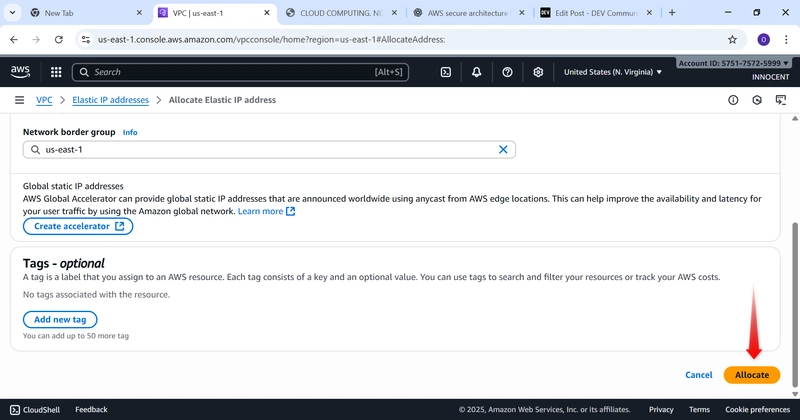This screenshot has width=800, height=420.
Task: Open a new browser tab with plus
Action: click(x=672, y=13)
